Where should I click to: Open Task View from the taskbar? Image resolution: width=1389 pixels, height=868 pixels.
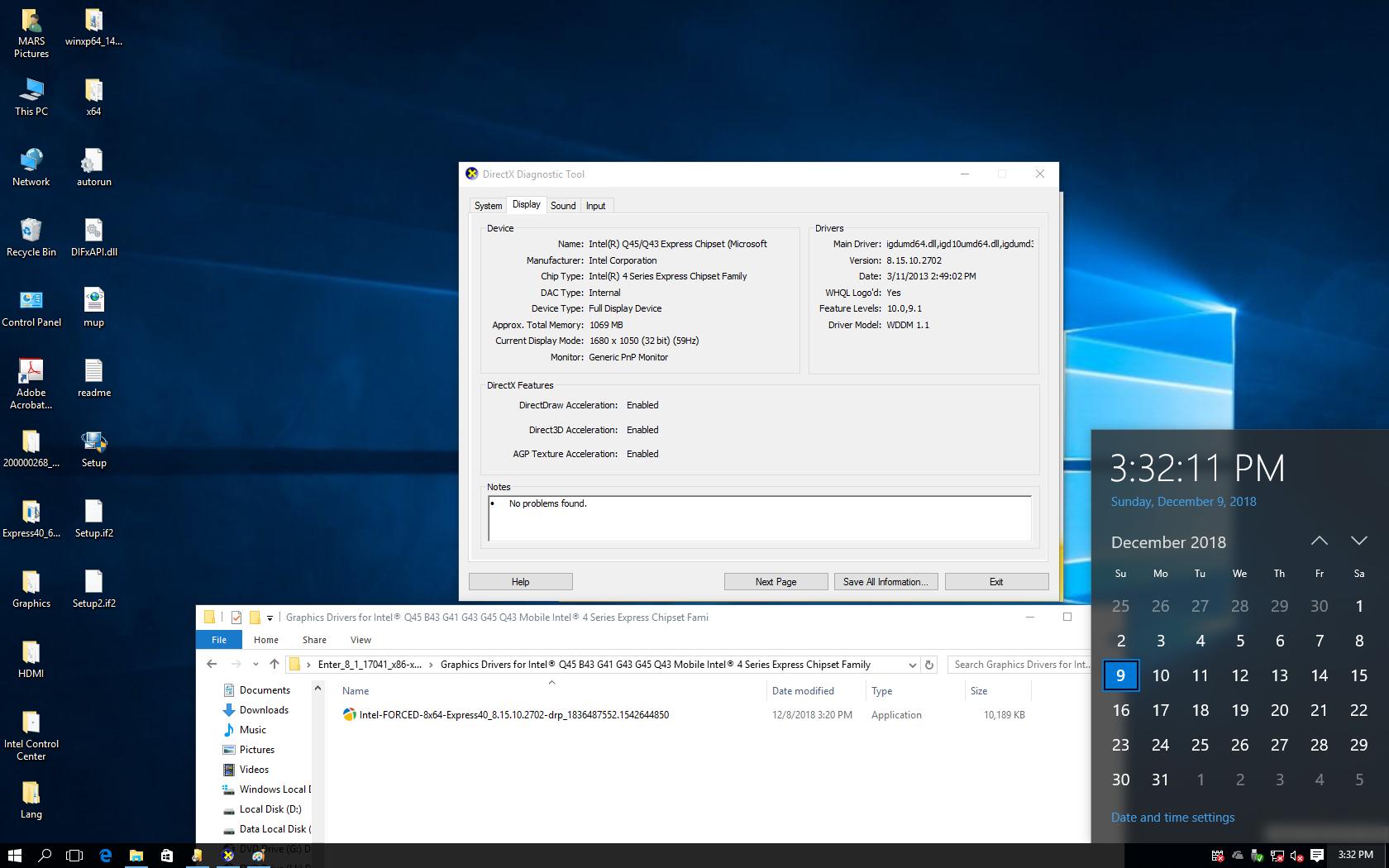75,856
